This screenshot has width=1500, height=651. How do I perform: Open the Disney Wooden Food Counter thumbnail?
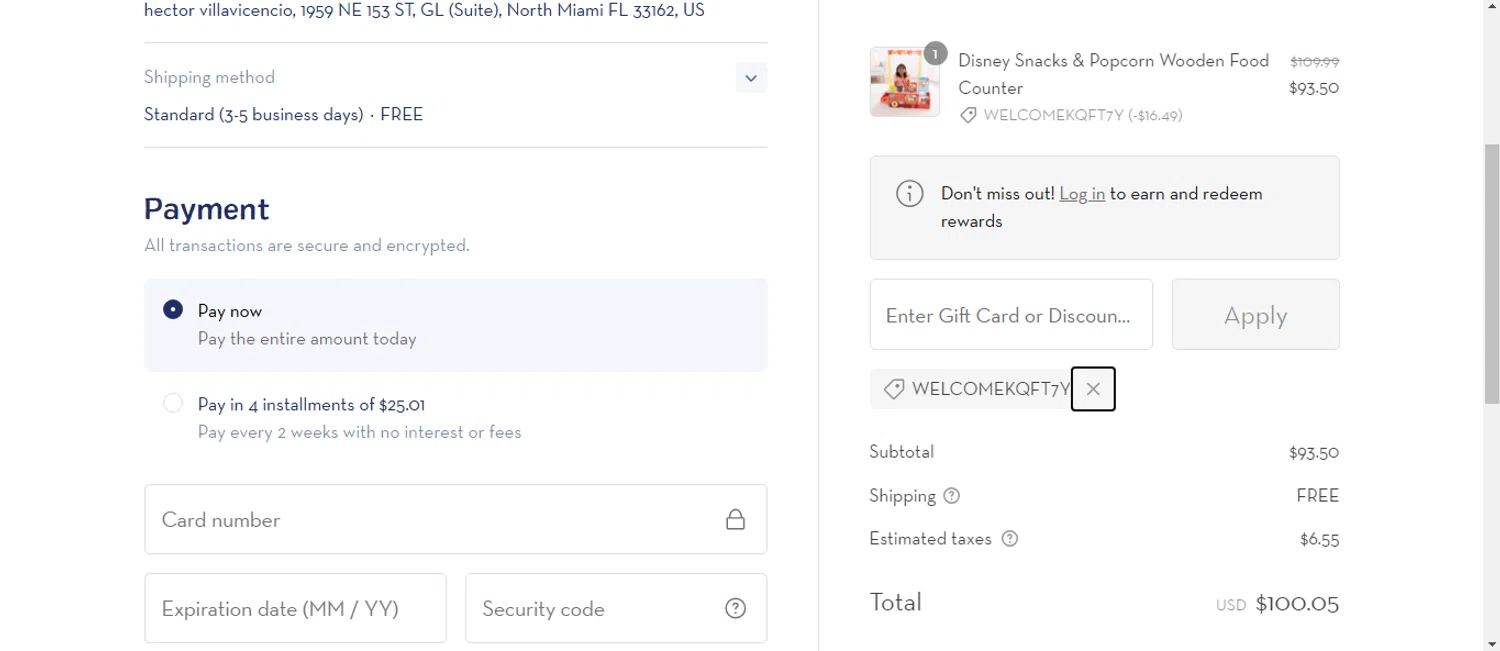[x=904, y=83]
